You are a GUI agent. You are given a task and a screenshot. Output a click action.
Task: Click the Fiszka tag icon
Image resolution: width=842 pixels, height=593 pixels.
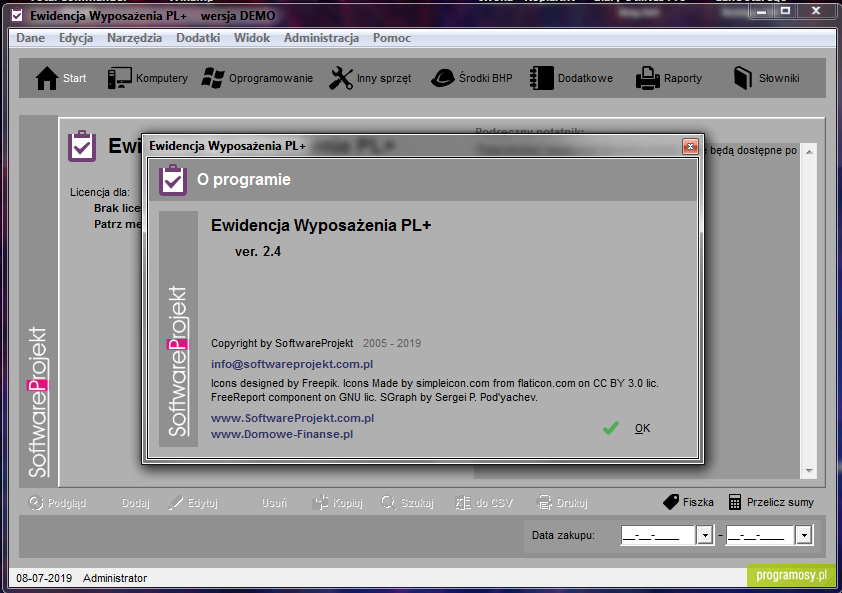pyautogui.click(x=671, y=502)
